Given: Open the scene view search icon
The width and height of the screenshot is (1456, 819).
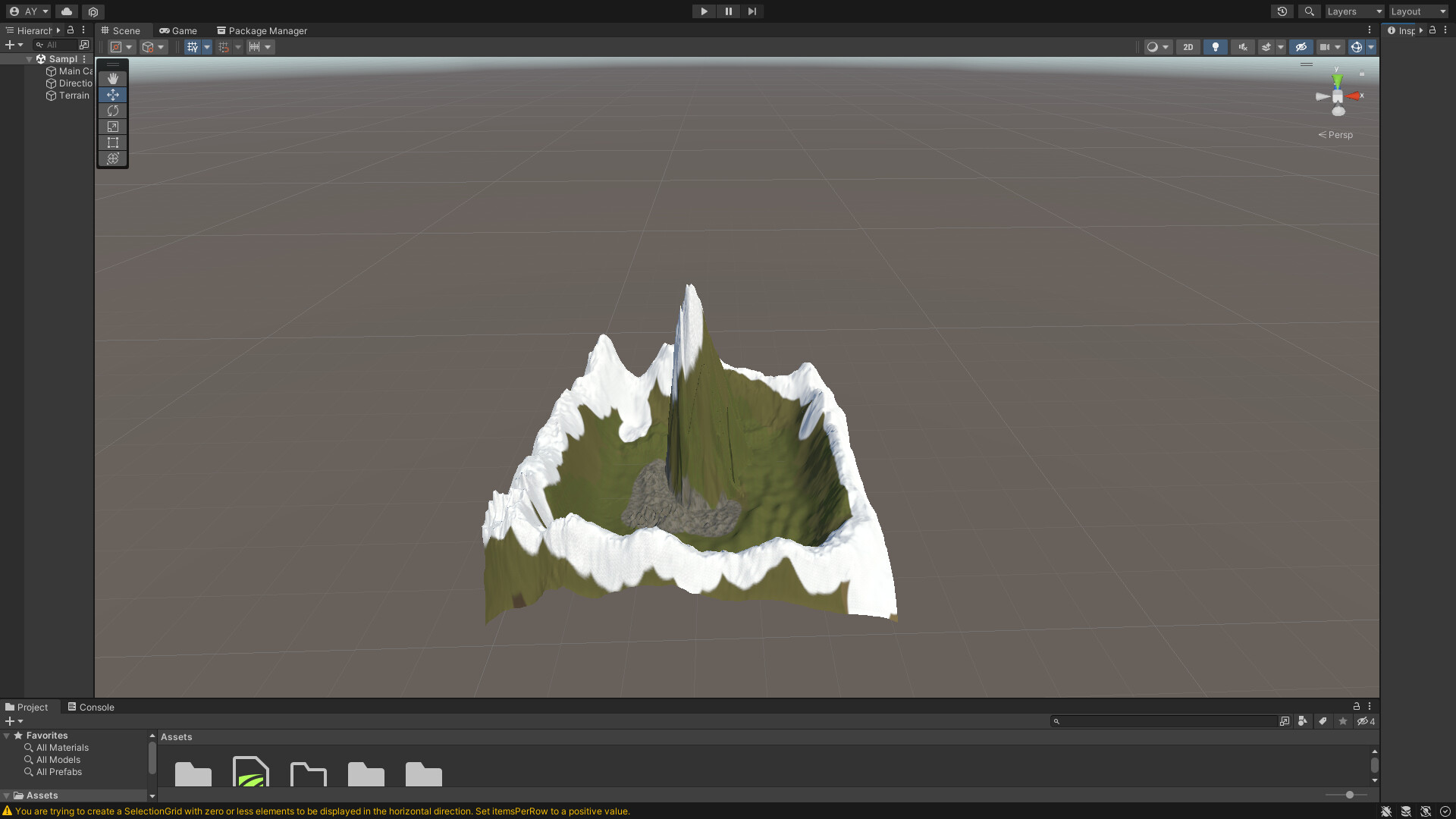Looking at the screenshot, I should 1309,11.
